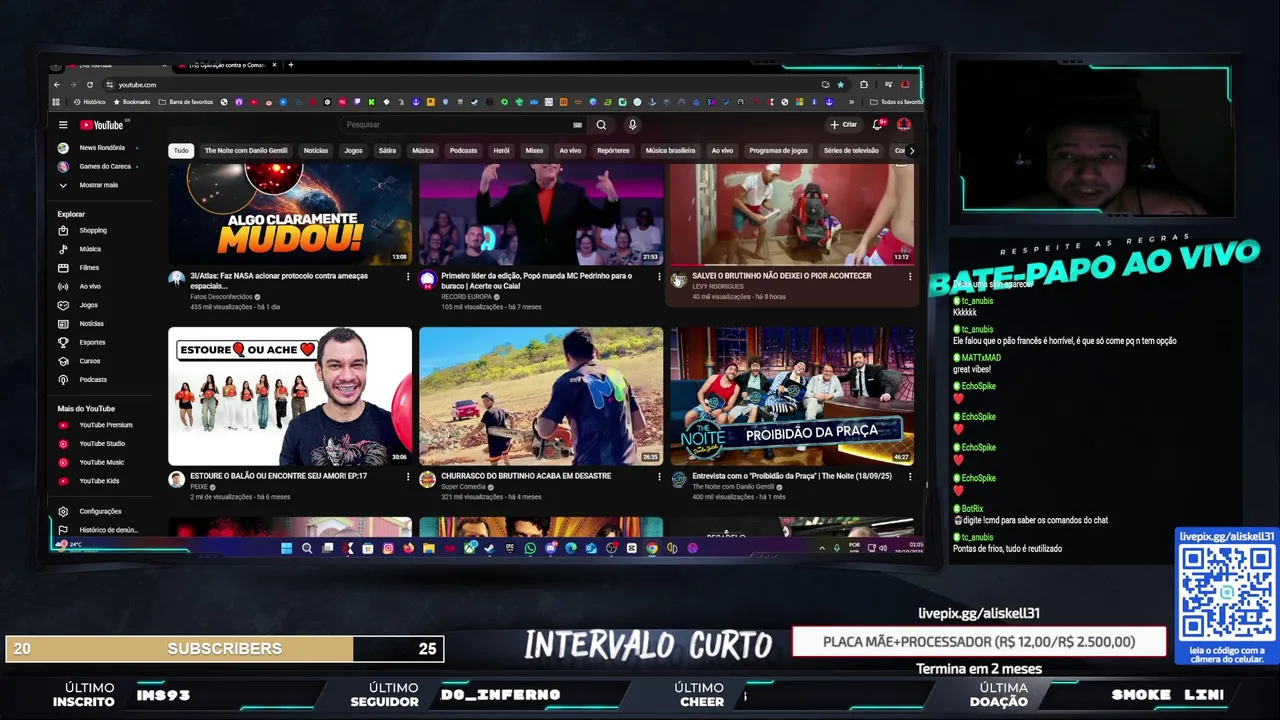Screen dimensions: 1280x720
Task: Open Jogos in the Explorar sidebar
Action: point(89,305)
